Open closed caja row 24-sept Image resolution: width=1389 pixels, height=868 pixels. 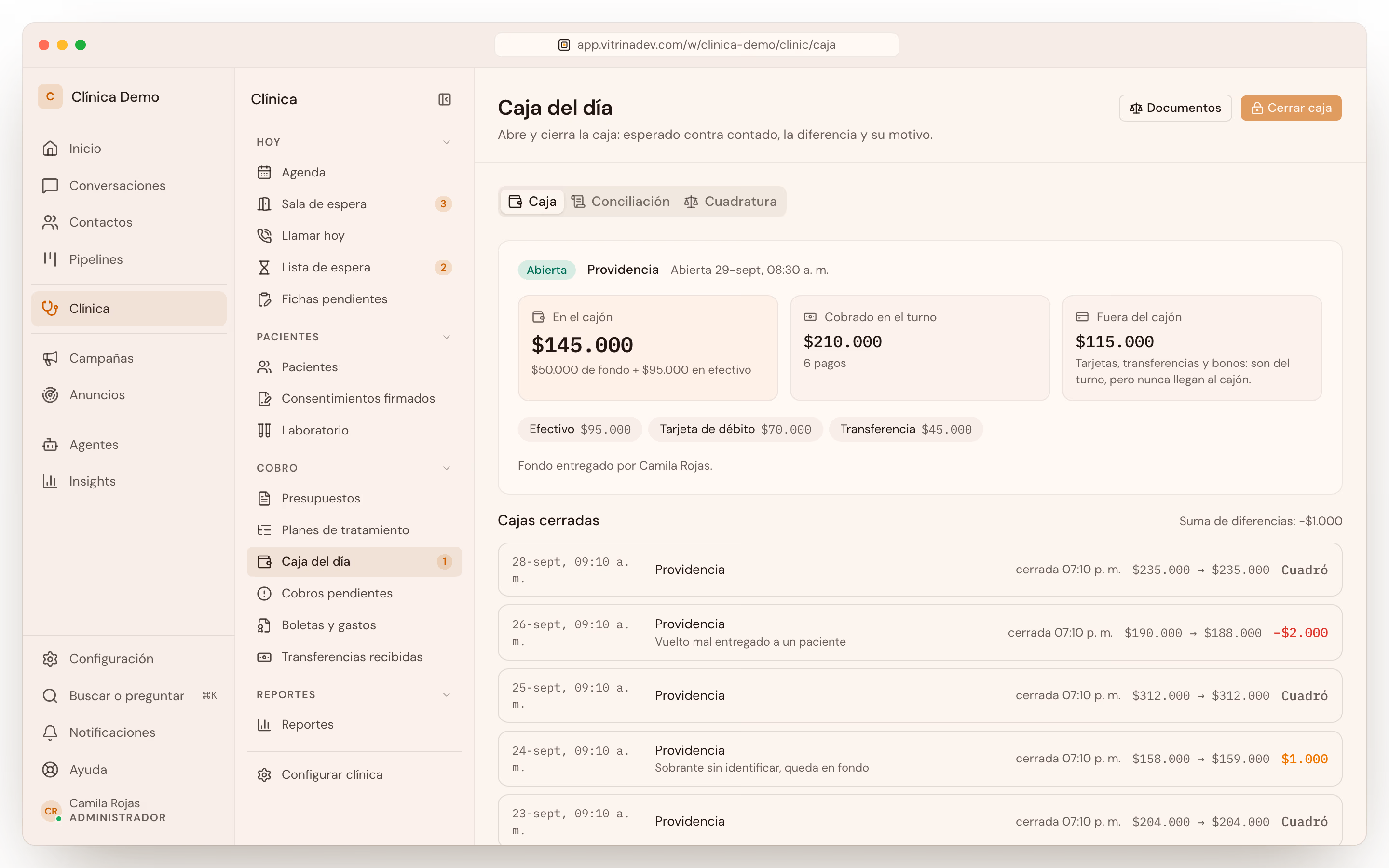920,759
